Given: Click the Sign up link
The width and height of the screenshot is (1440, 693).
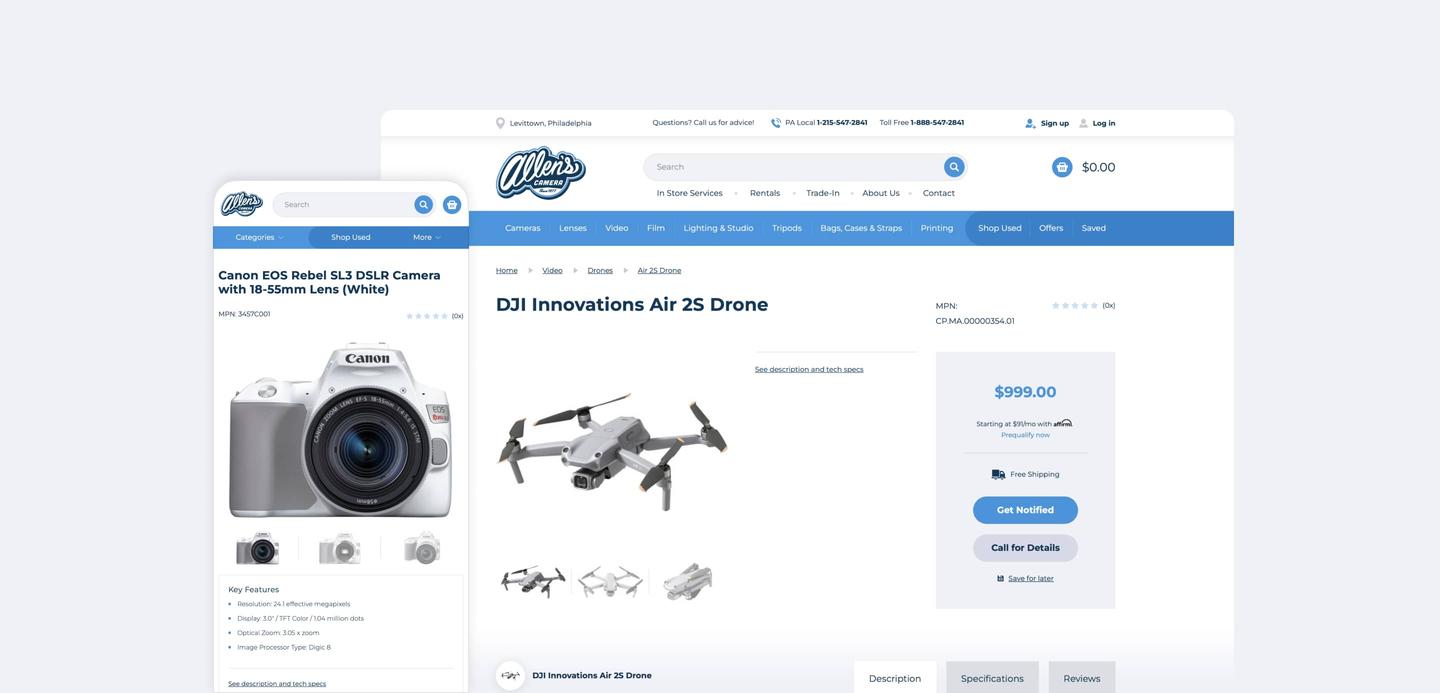Looking at the screenshot, I should [1055, 123].
